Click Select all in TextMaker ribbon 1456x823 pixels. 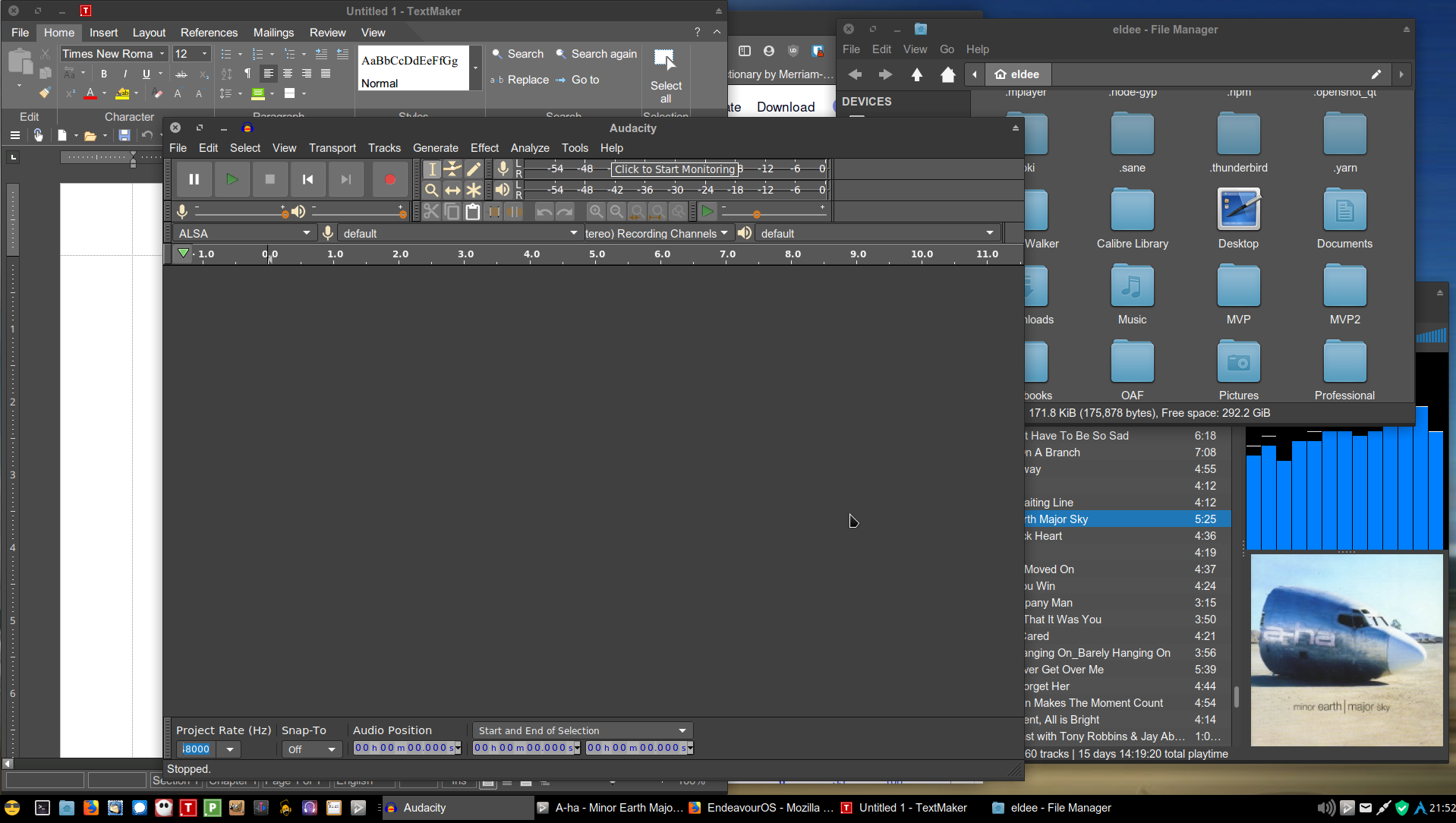pyautogui.click(x=666, y=77)
